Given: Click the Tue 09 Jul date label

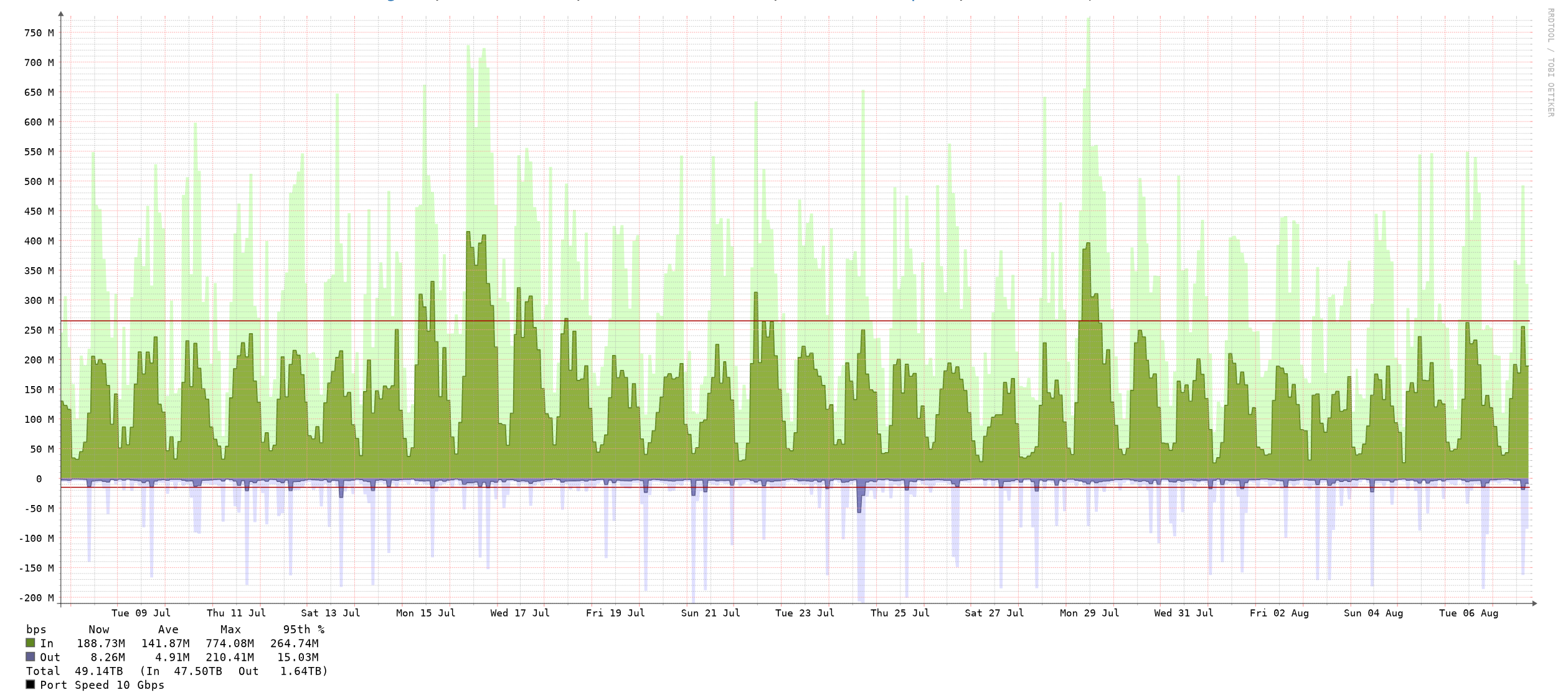Looking at the screenshot, I should (141, 613).
